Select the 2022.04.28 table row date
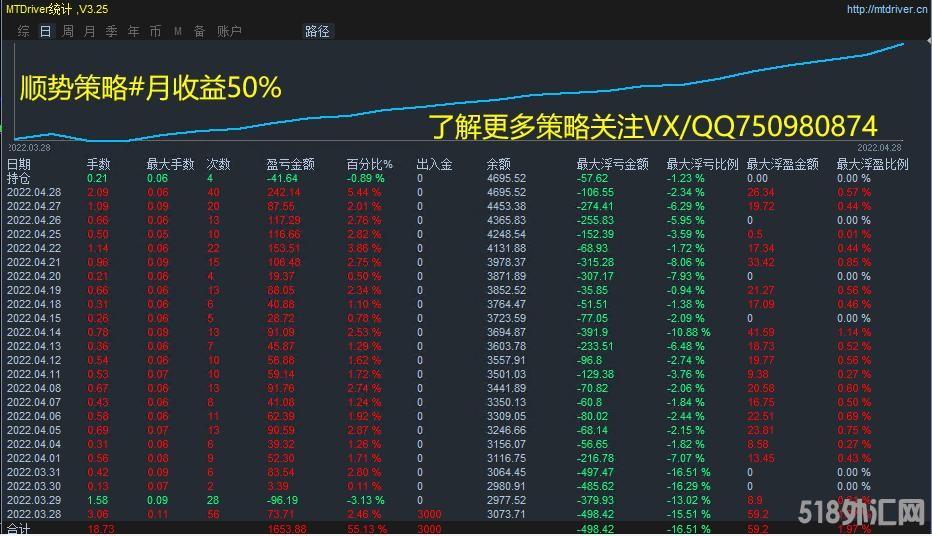Image resolution: width=932 pixels, height=536 pixels. point(34,193)
